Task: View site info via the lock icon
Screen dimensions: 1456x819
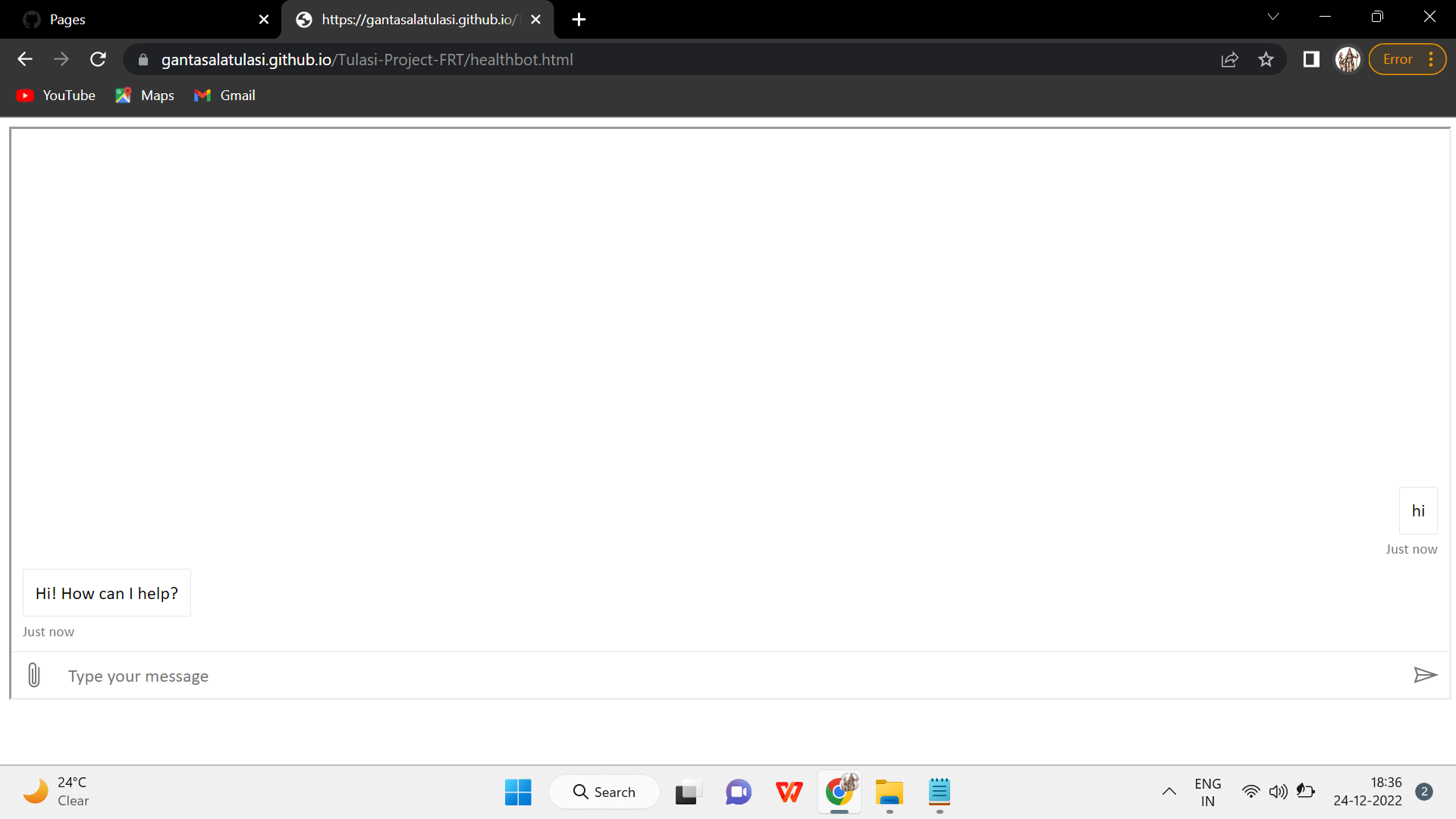Action: click(143, 60)
